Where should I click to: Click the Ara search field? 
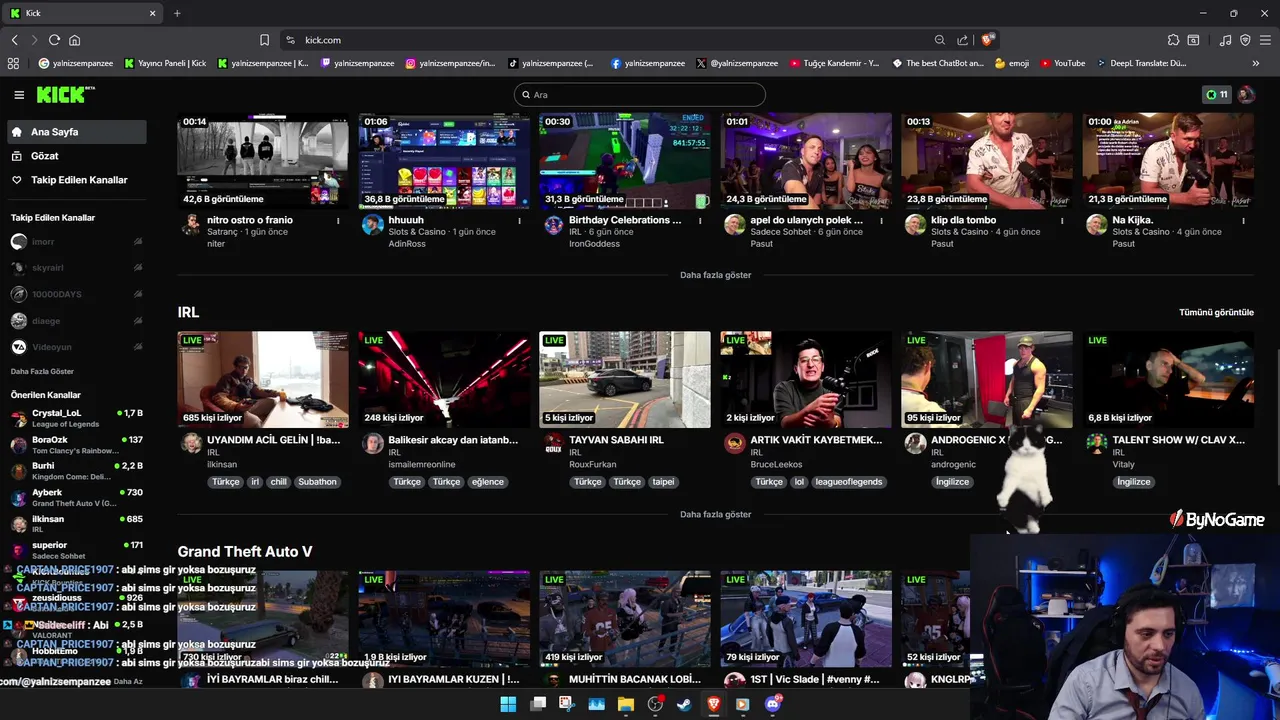point(640,95)
